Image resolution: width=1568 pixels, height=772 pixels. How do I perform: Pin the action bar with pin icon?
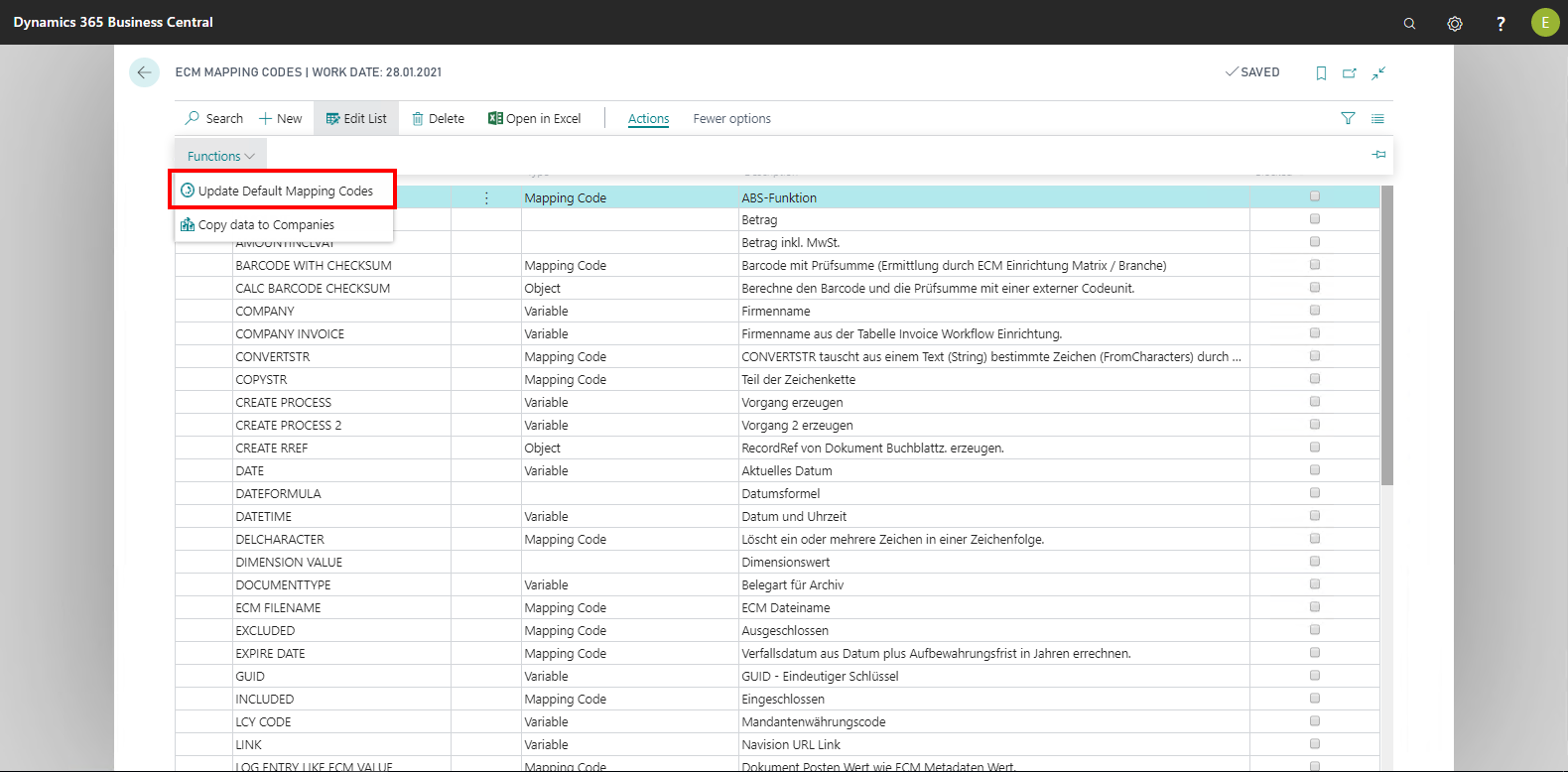[1378, 155]
